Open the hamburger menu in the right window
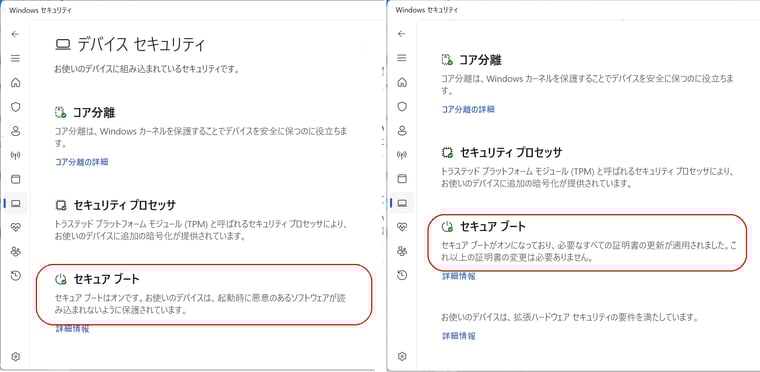Viewport: 760px width, 372px height. (x=401, y=58)
